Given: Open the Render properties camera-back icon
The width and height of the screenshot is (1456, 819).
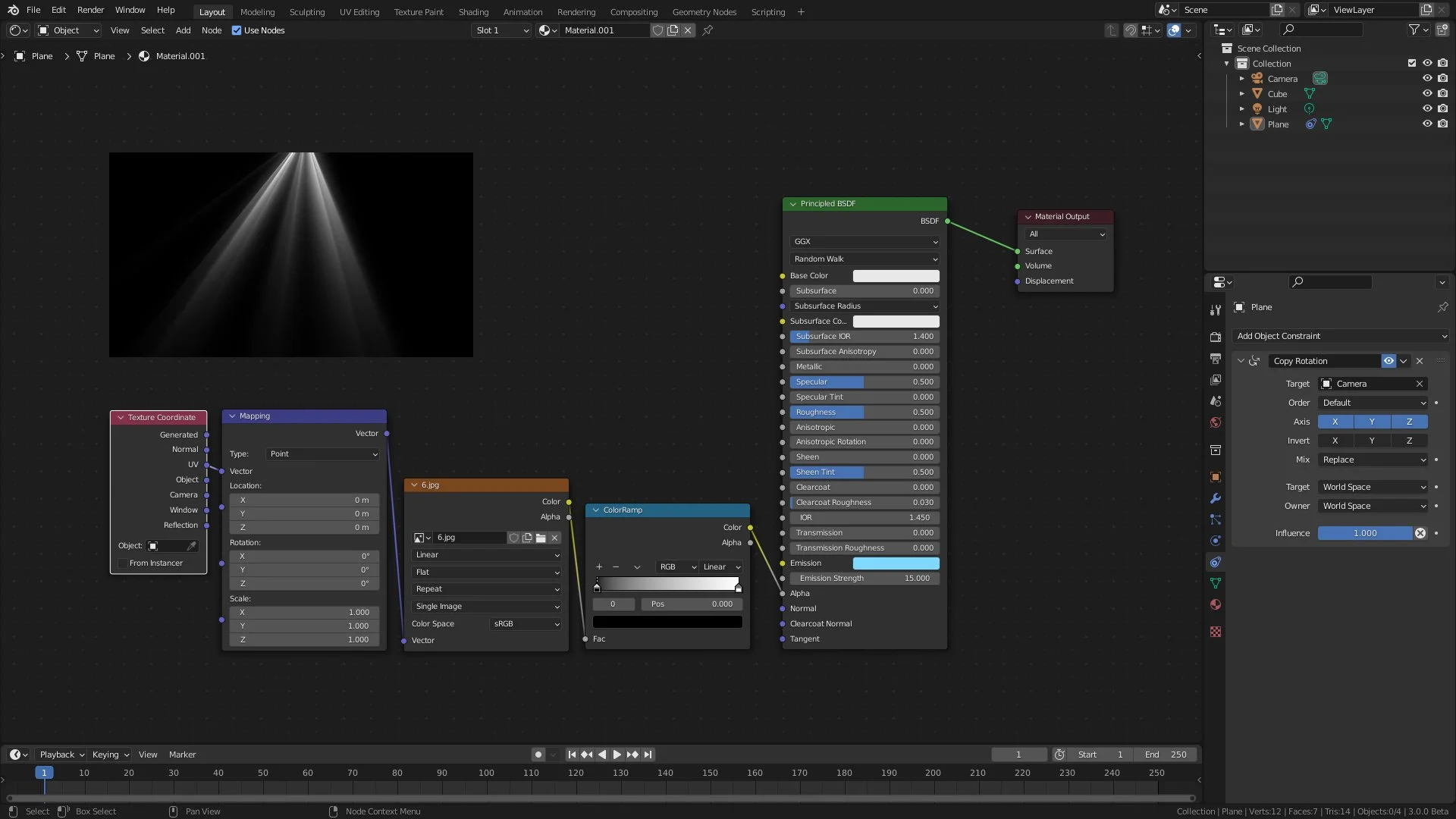Looking at the screenshot, I should (x=1216, y=337).
